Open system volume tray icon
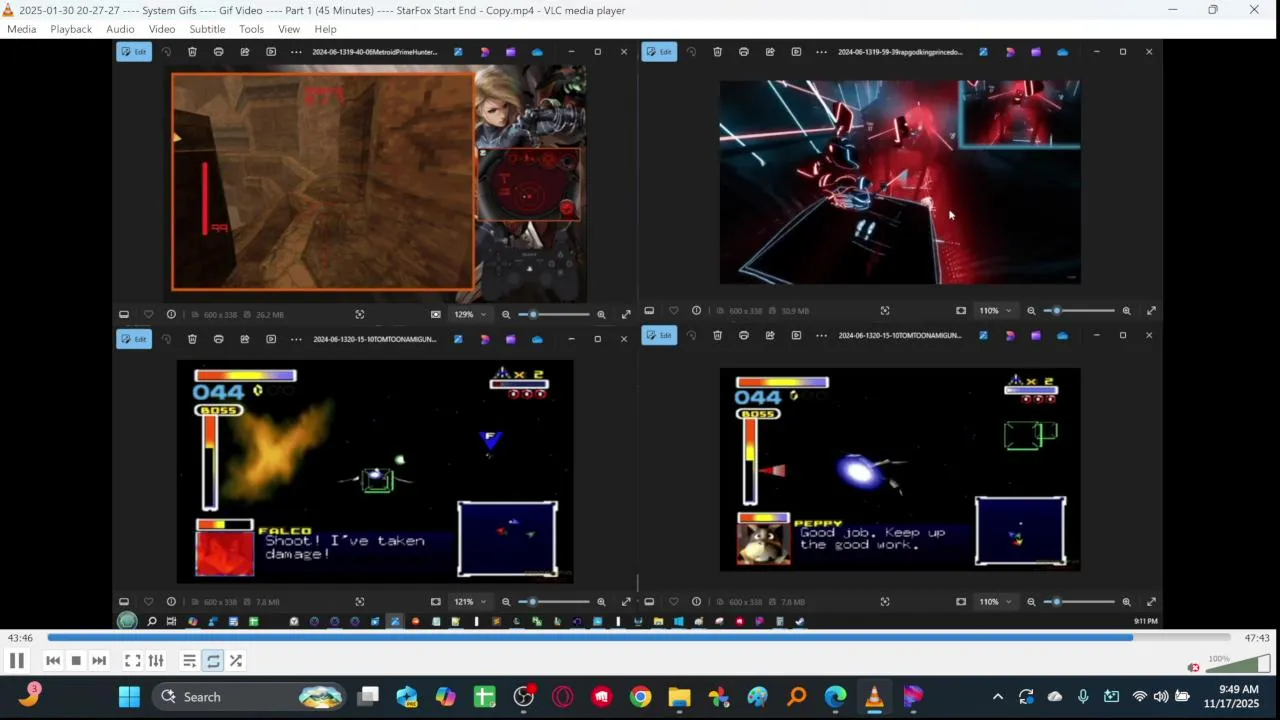The width and height of the screenshot is (1280, 720). click(x=1161, y=697)
